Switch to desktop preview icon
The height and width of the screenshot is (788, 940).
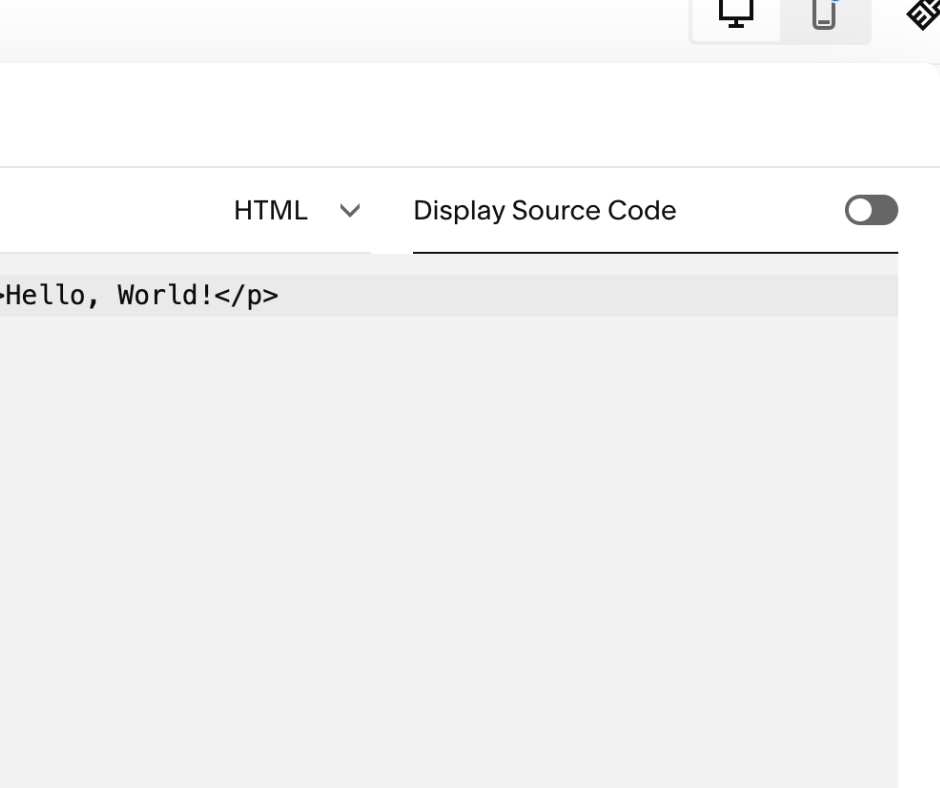coord(736,13)
